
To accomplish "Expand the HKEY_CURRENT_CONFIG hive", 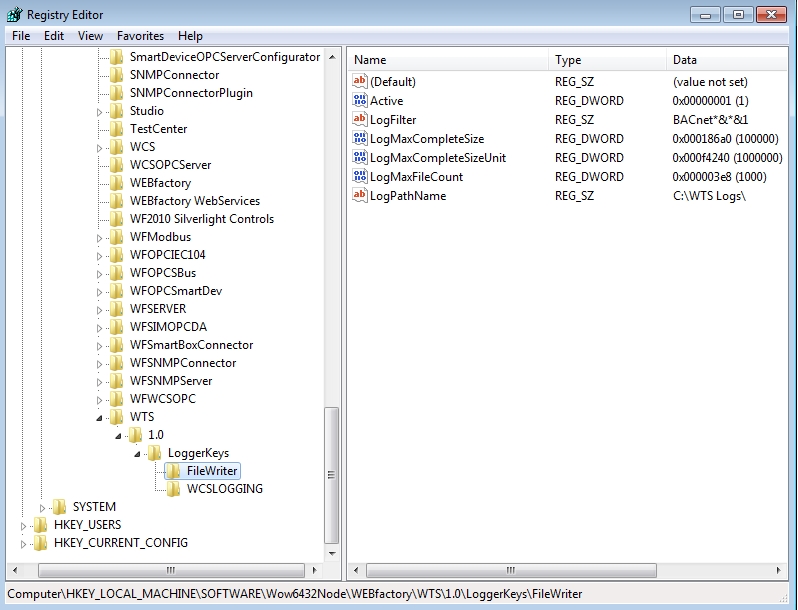I will click(x=23, y=544).
